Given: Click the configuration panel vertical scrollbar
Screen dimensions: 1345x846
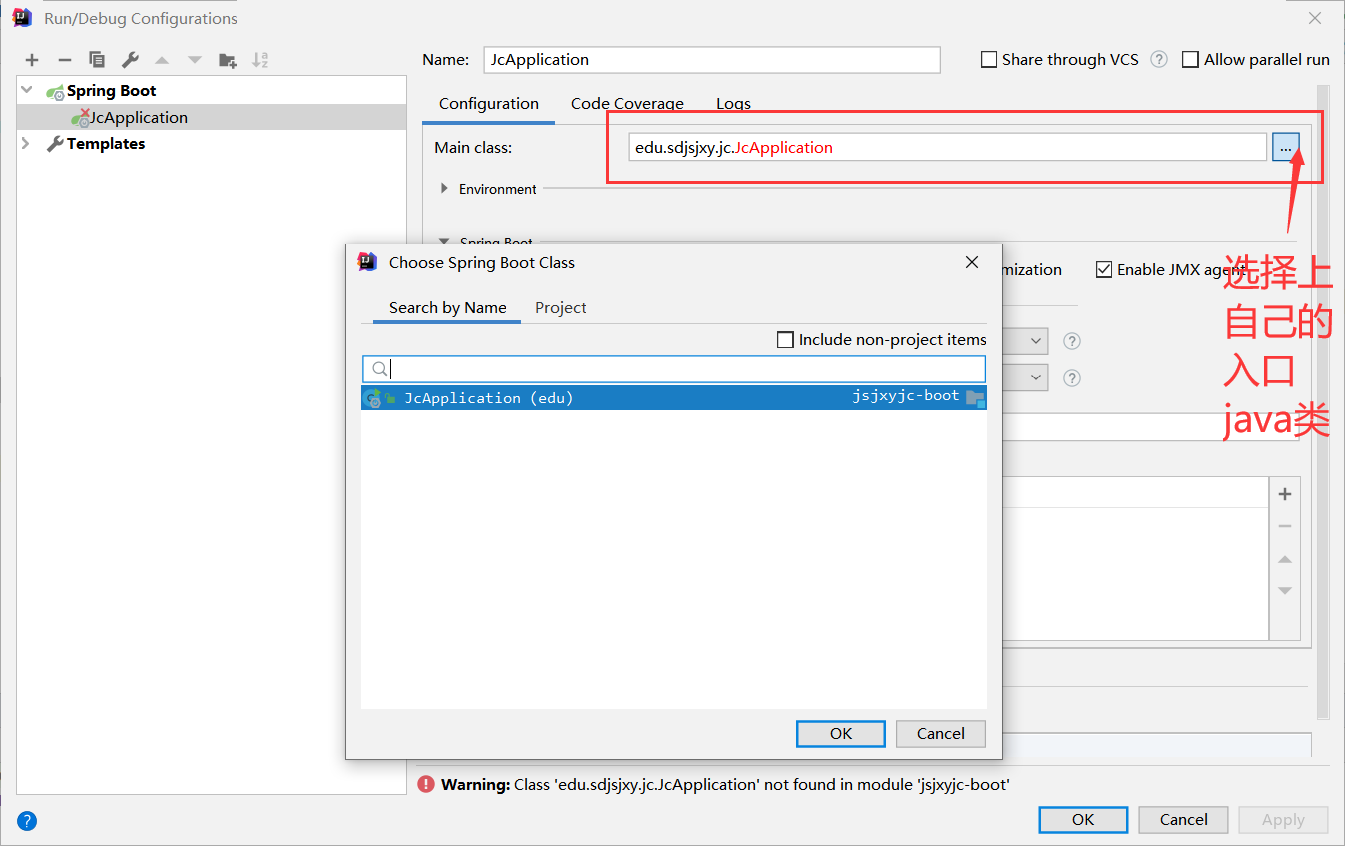Looking at the screenshot, I should [x=1324, y=400].
